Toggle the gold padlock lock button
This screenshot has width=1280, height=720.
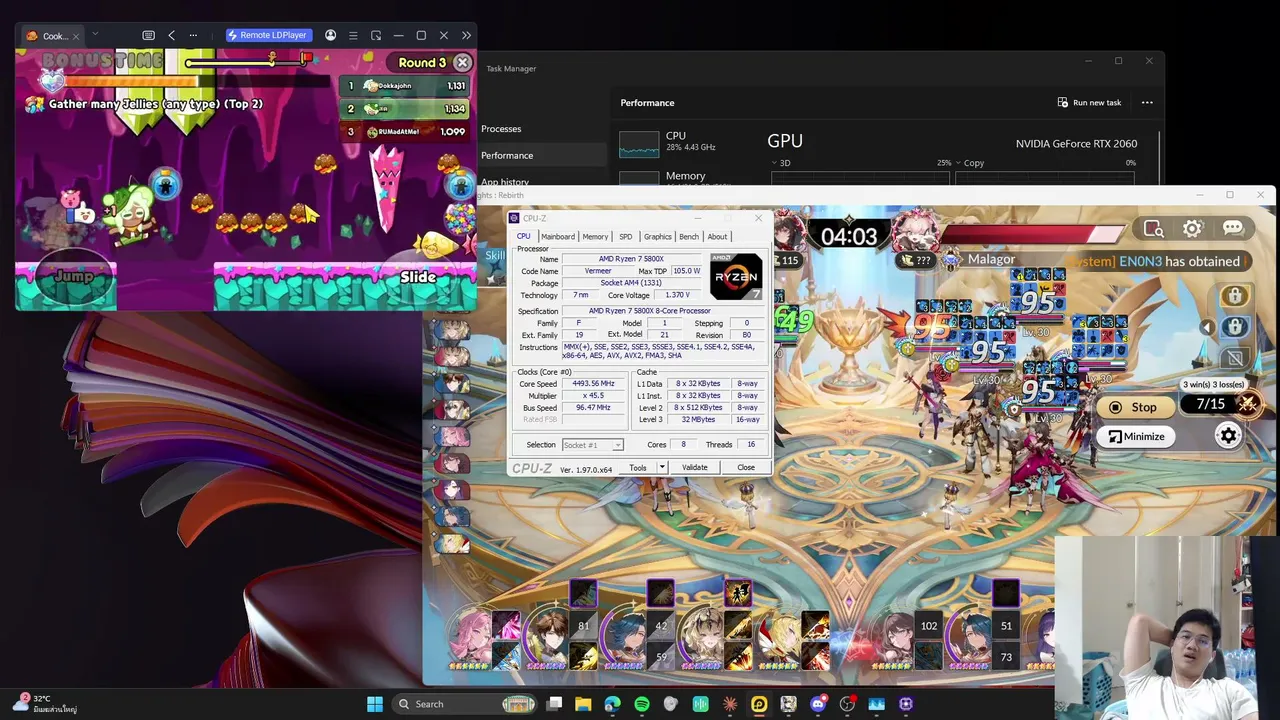pyautogui.click(x=1235, y=296)
